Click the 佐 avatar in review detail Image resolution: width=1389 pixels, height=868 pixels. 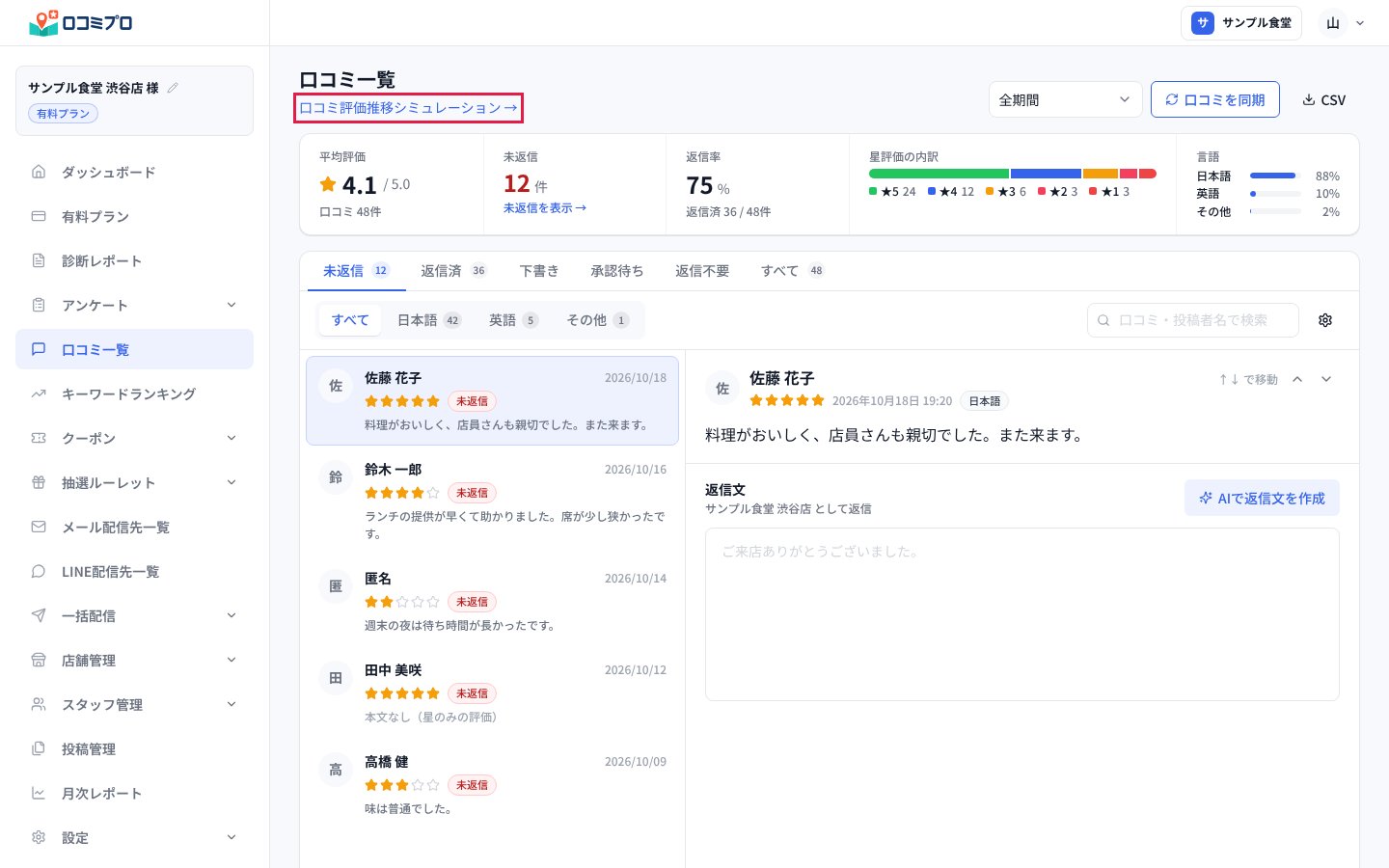(x=722, y=388)
